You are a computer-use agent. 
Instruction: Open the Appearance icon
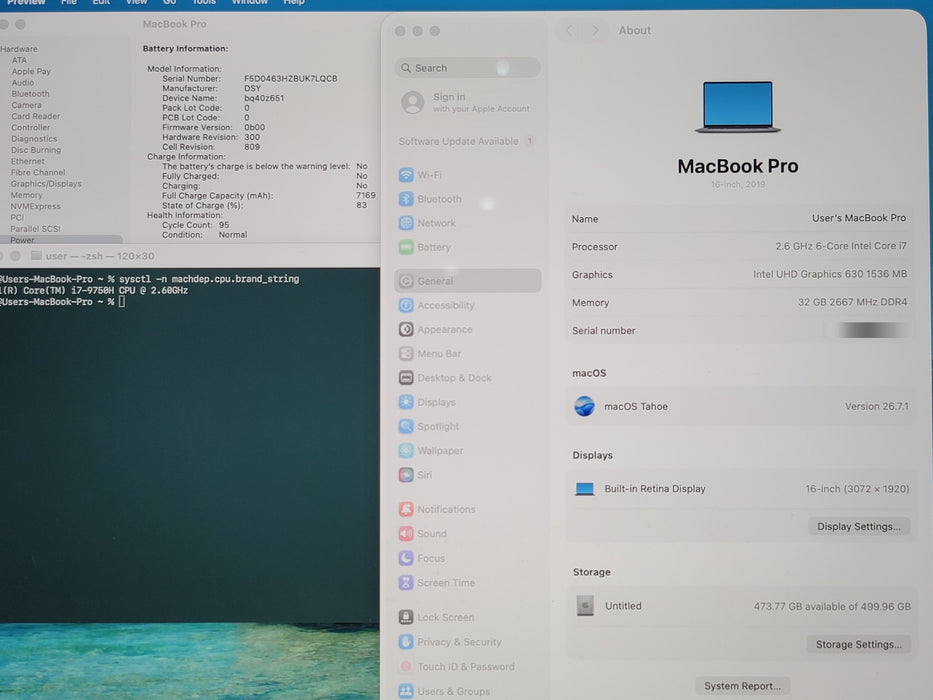(x=406, y=329)
